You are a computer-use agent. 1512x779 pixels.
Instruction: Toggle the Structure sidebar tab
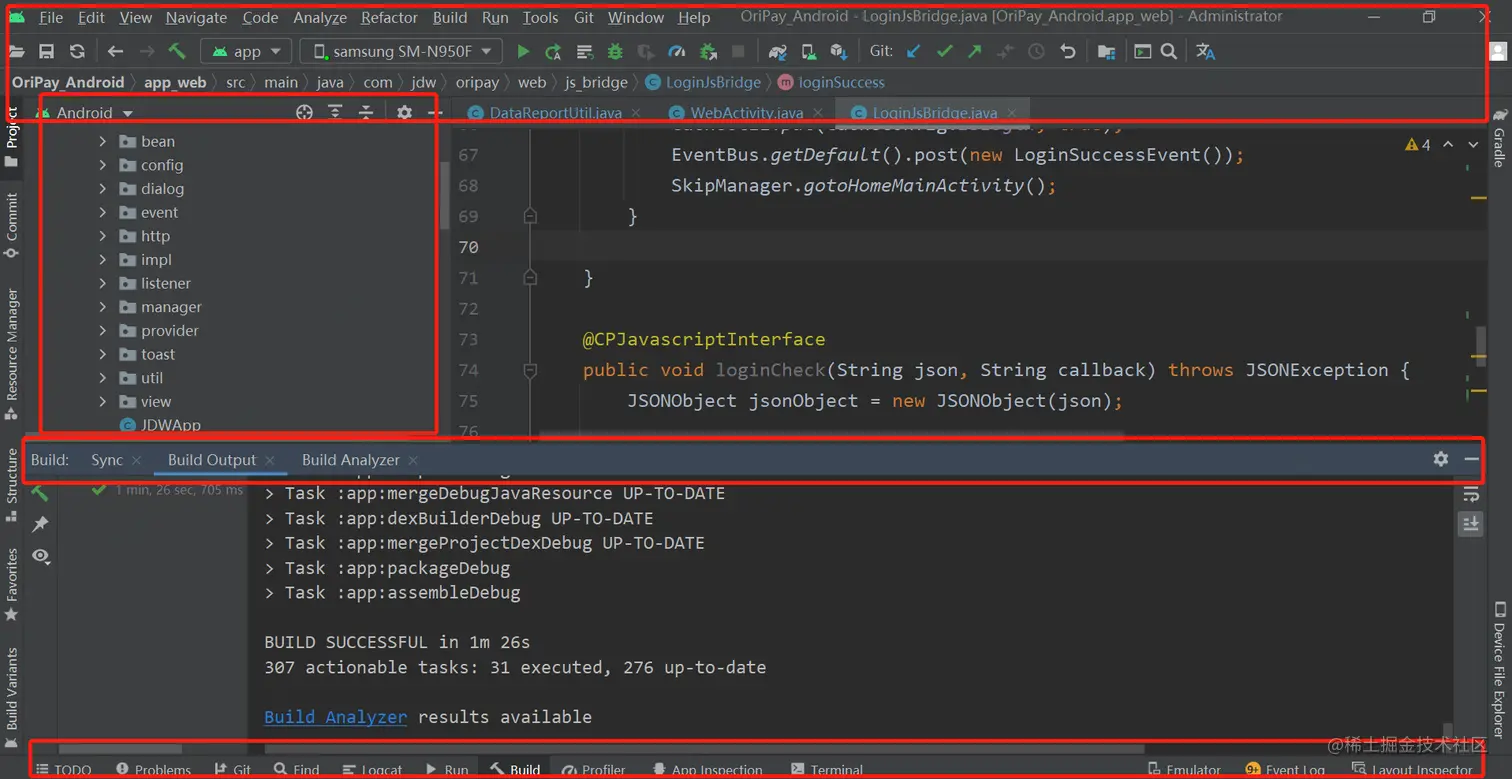[x=12, y=484]
